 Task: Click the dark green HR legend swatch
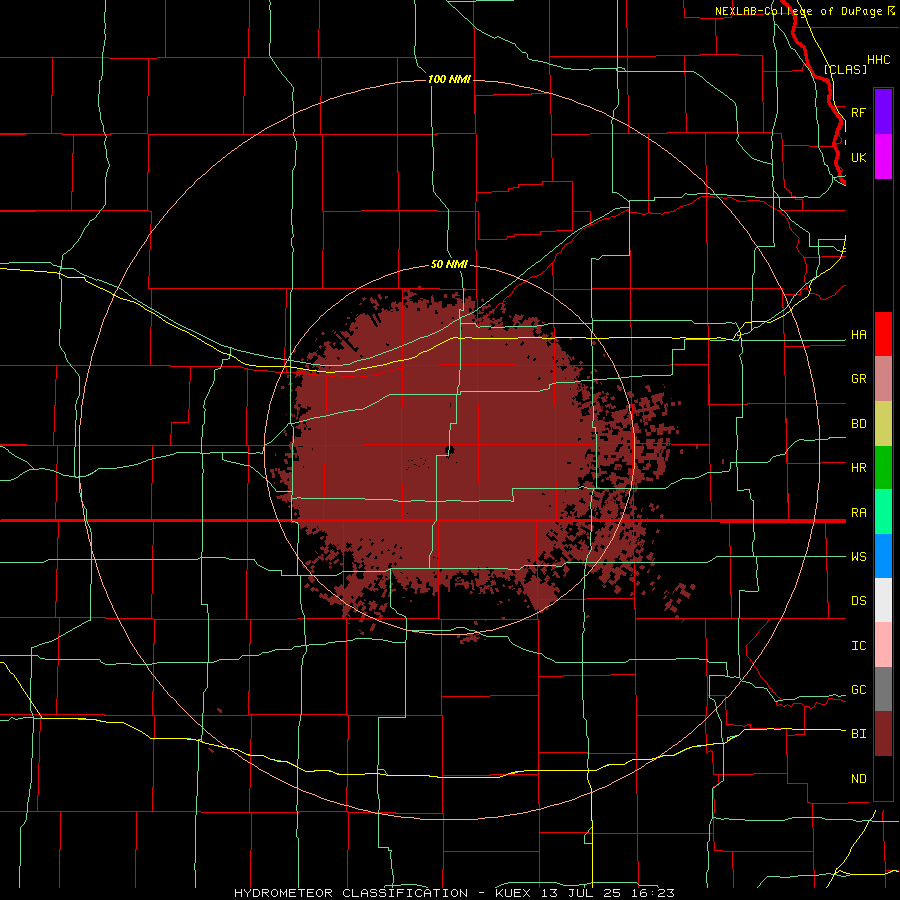pos(883,468)
